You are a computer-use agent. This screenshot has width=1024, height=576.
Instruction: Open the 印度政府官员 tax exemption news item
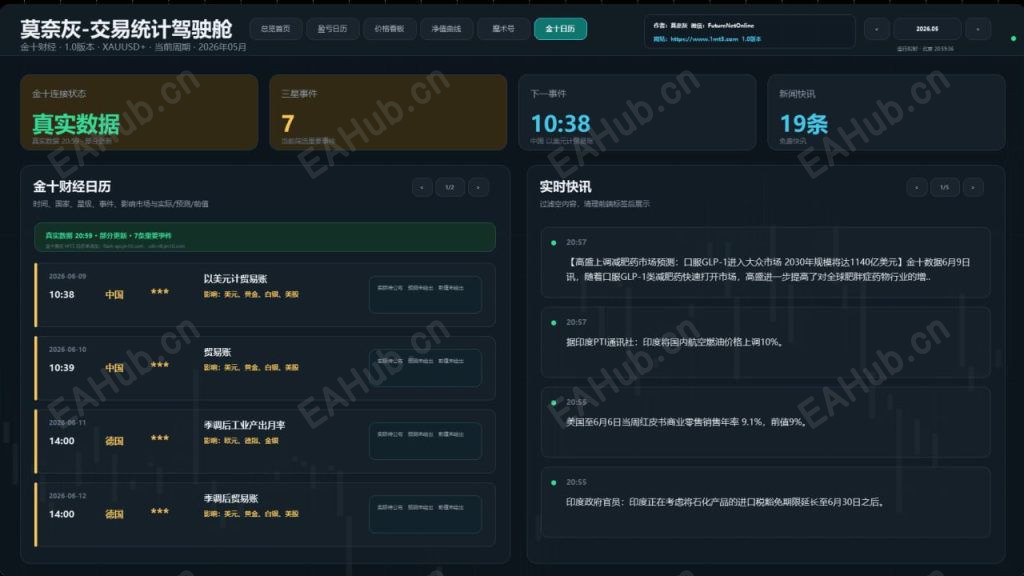point(765,502)
